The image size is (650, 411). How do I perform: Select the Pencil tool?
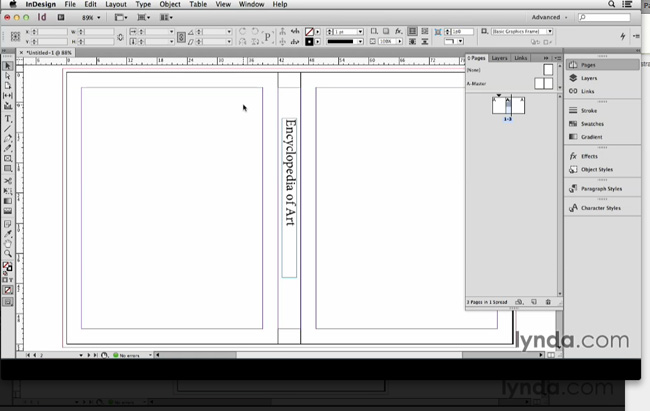(x=8, y=148)
